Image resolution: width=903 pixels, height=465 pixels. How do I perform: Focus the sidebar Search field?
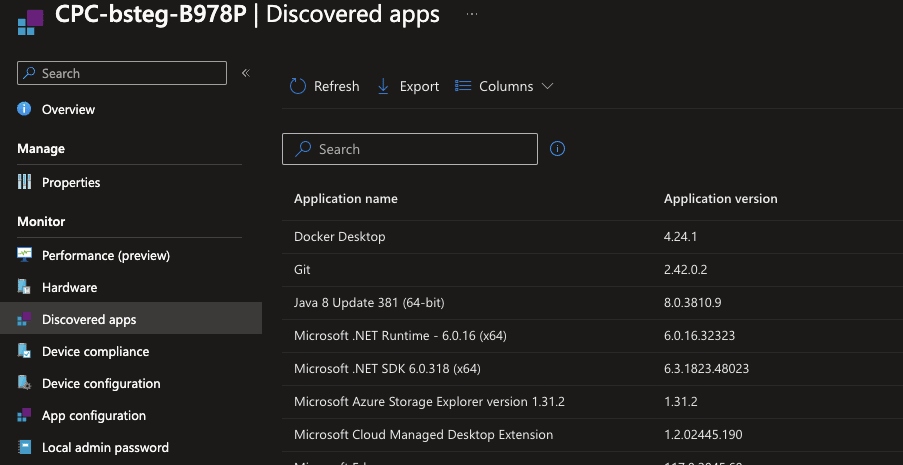tap(122, 73)
